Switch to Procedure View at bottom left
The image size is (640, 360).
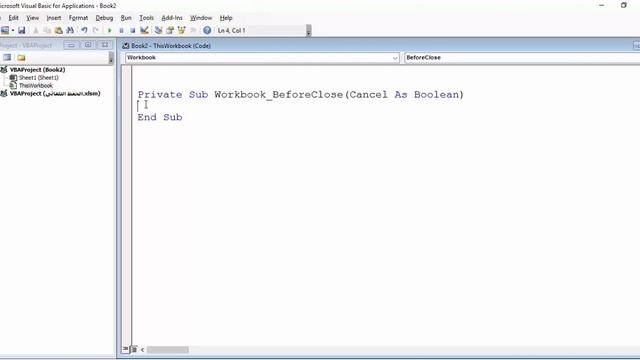click(x=125, y=349)
